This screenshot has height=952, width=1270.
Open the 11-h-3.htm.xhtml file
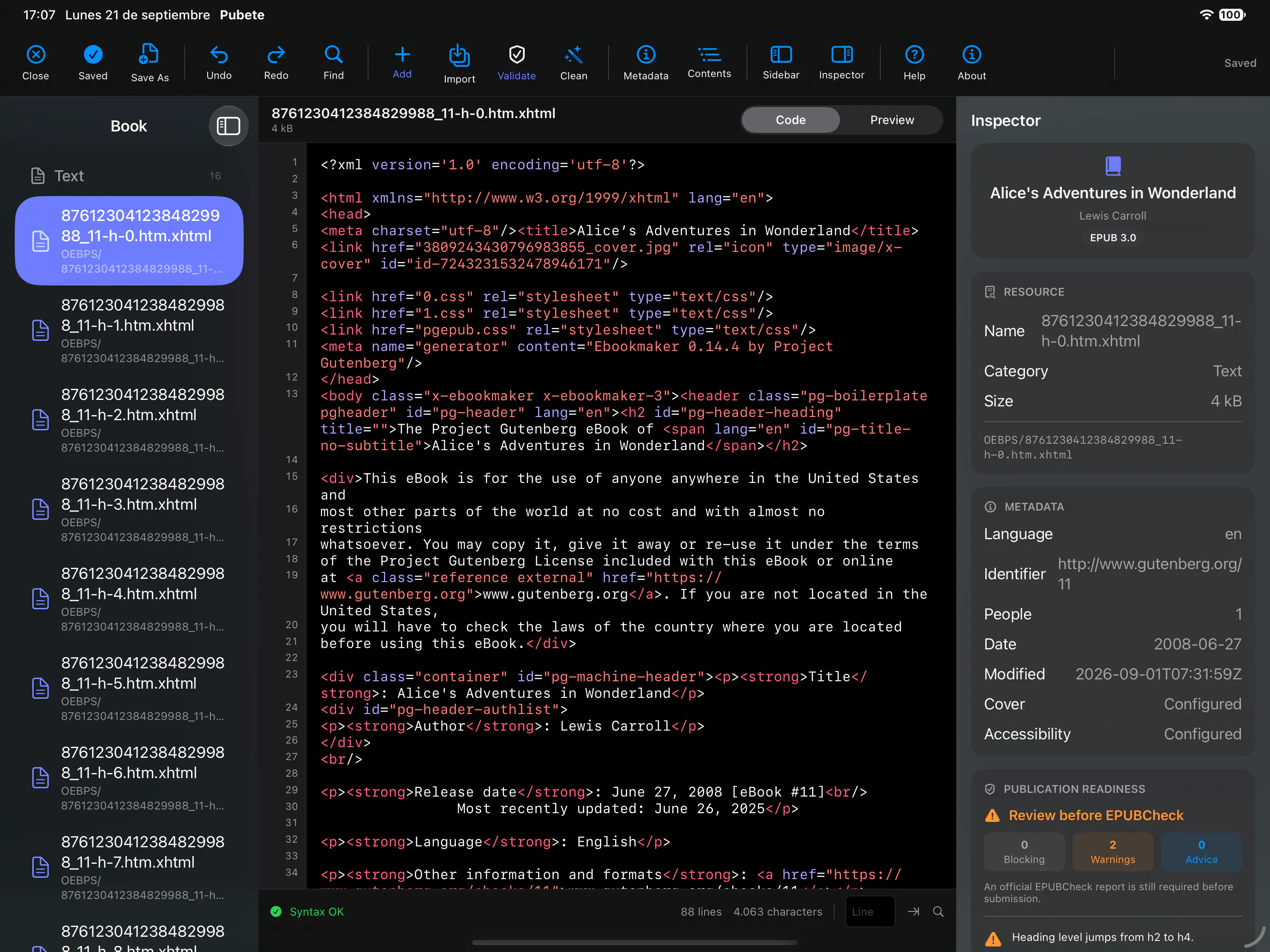pyautogui.click(x=129, y=510)
